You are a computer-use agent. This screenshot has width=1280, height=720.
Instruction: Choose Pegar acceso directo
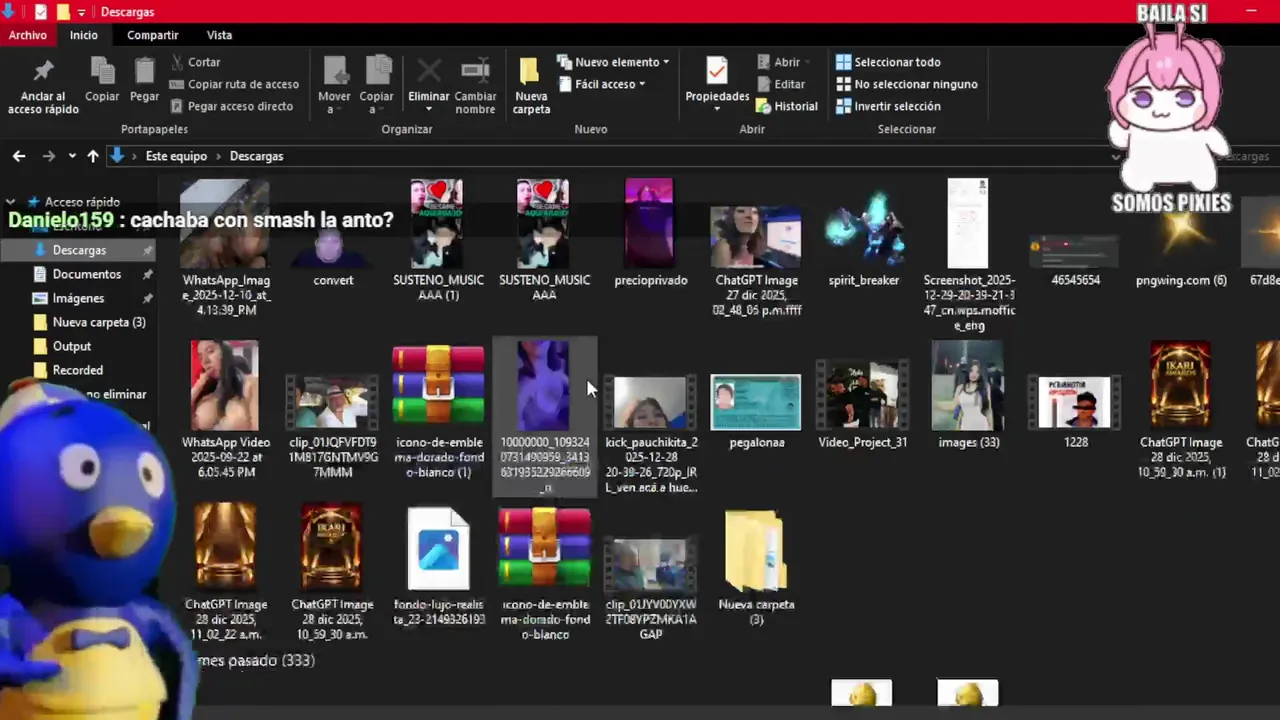click(x=231, y=106)
